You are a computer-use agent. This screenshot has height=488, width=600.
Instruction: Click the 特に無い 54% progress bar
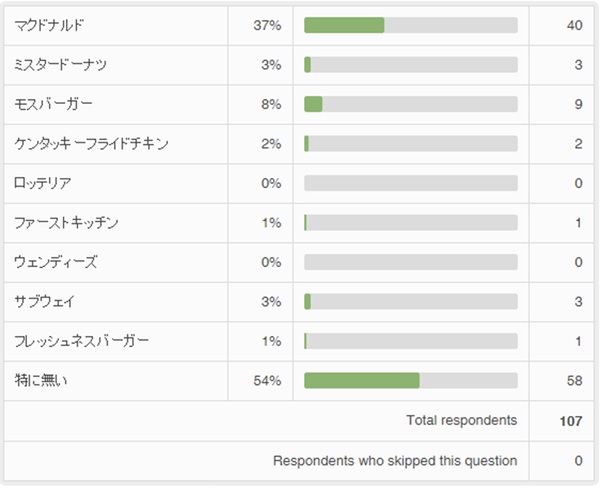pyautogui.click(x=410, y=380)
